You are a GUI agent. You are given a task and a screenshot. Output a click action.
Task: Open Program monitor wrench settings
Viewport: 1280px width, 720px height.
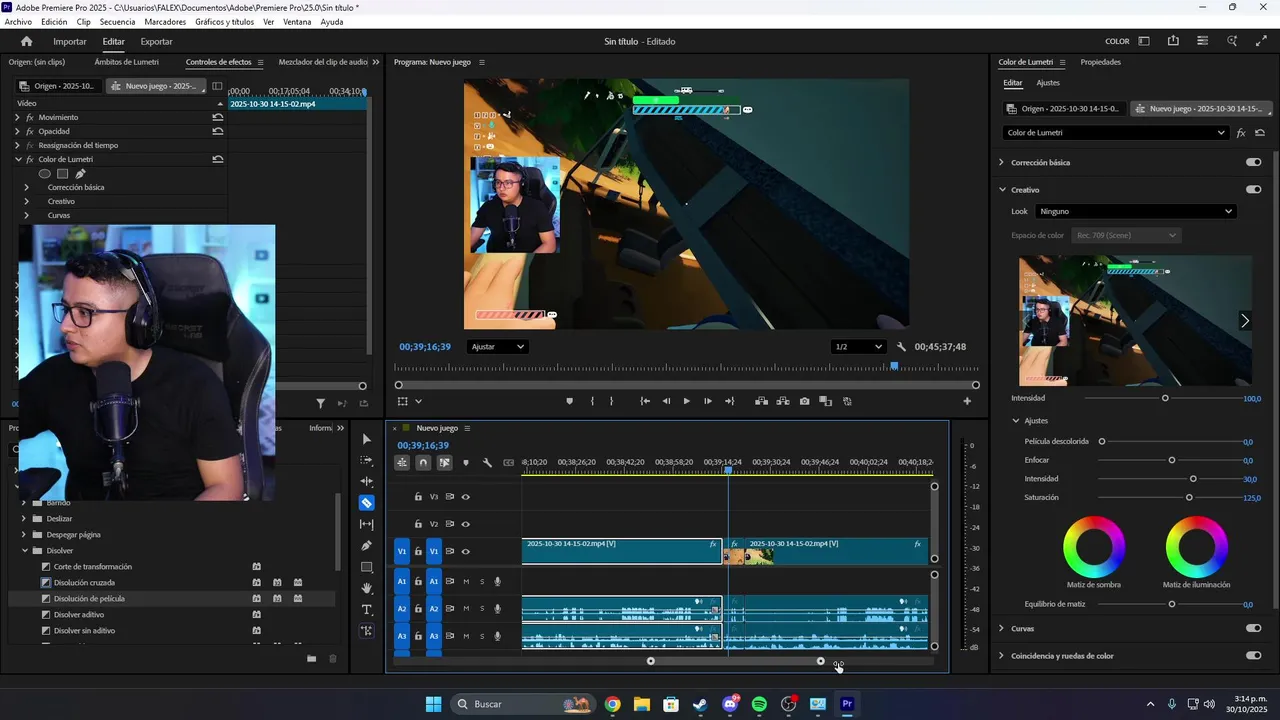tap(901, 347)
